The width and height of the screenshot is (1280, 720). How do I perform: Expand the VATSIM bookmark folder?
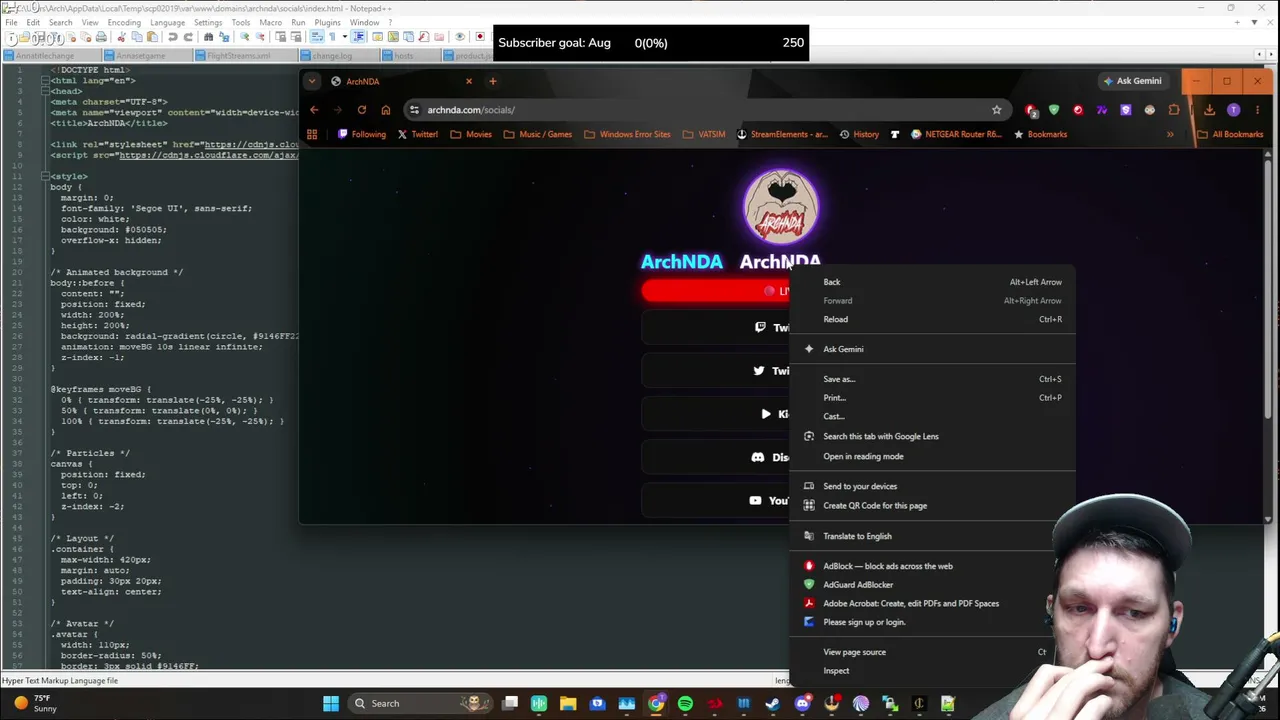(704, 134)
